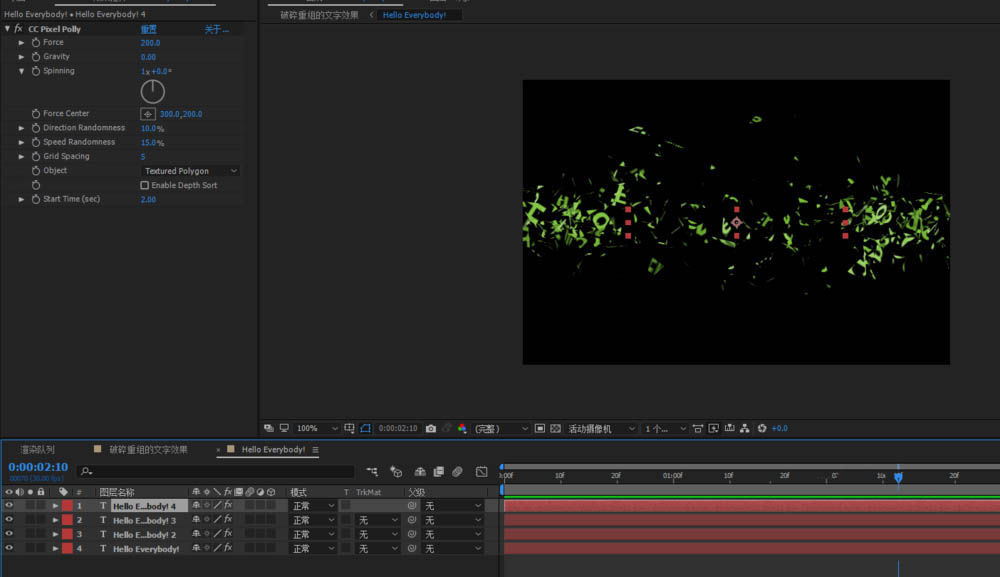Enable the Depth Sort checkbox

point(145,185)
